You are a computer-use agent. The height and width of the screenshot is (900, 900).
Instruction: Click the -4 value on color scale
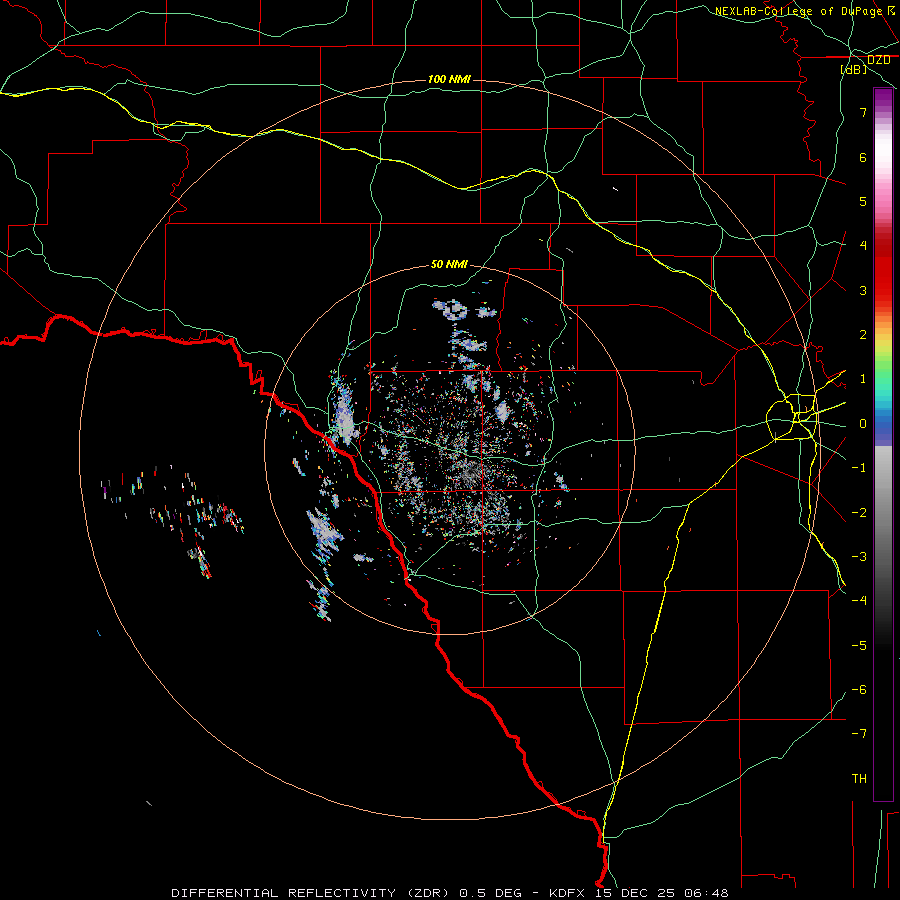coord(859,600)
